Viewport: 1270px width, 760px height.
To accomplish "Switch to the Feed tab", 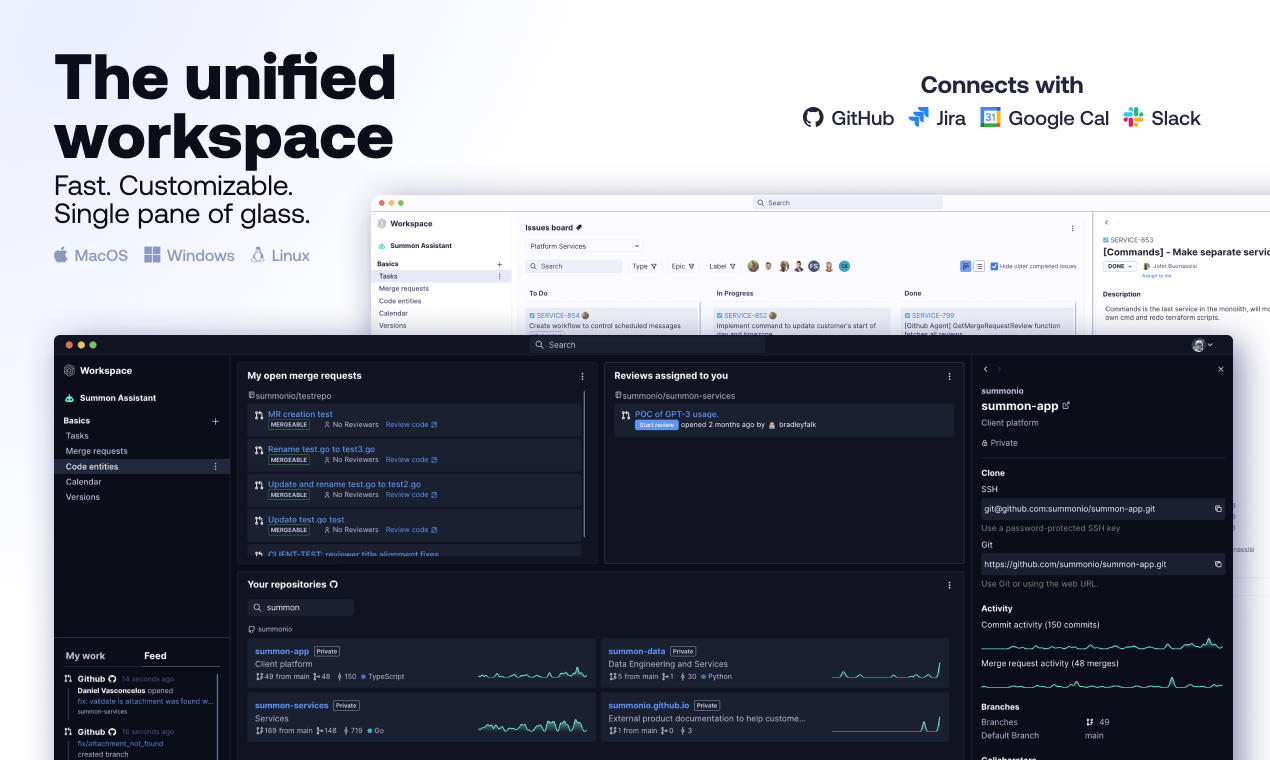I will coord(155,656).
